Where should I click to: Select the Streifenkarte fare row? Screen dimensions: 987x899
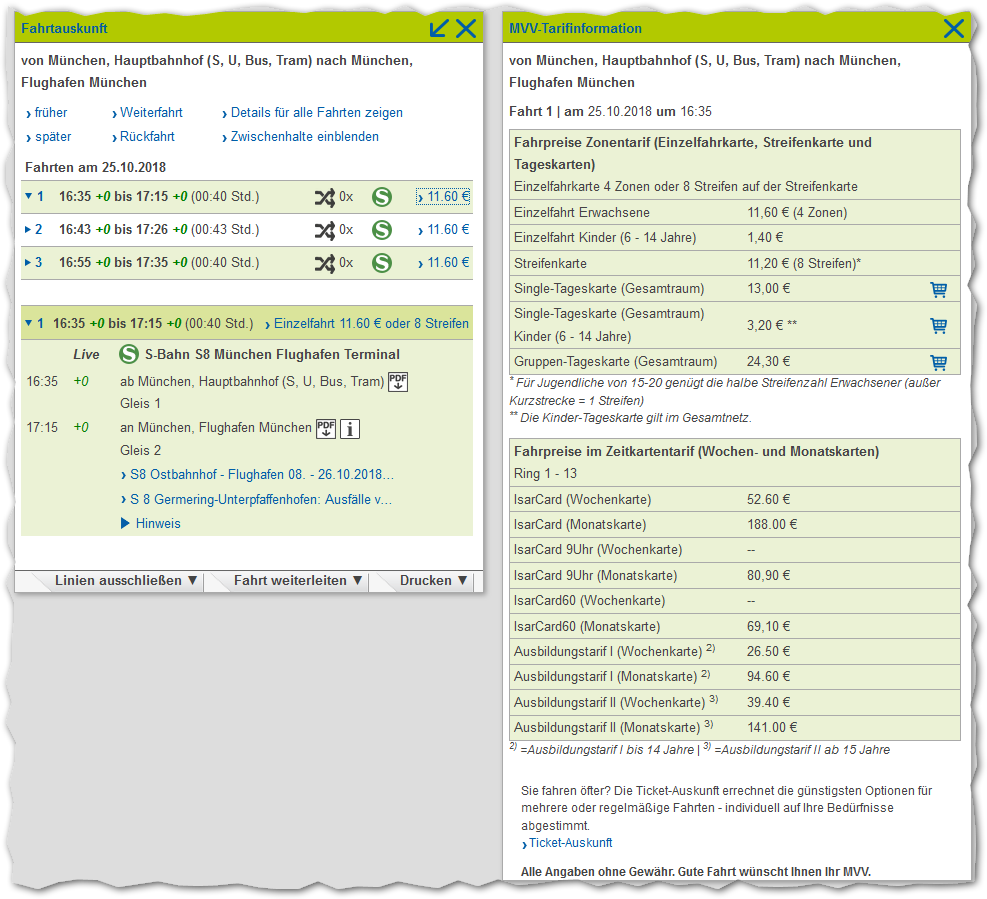[735, 263]
